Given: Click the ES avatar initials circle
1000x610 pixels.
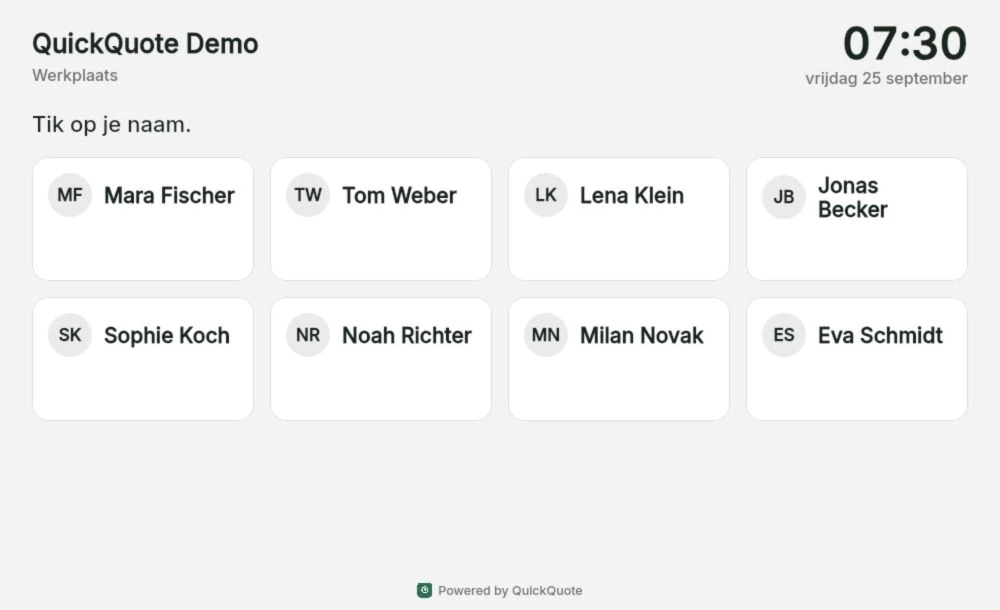Looking at the screenshot, I should (784, 335).
